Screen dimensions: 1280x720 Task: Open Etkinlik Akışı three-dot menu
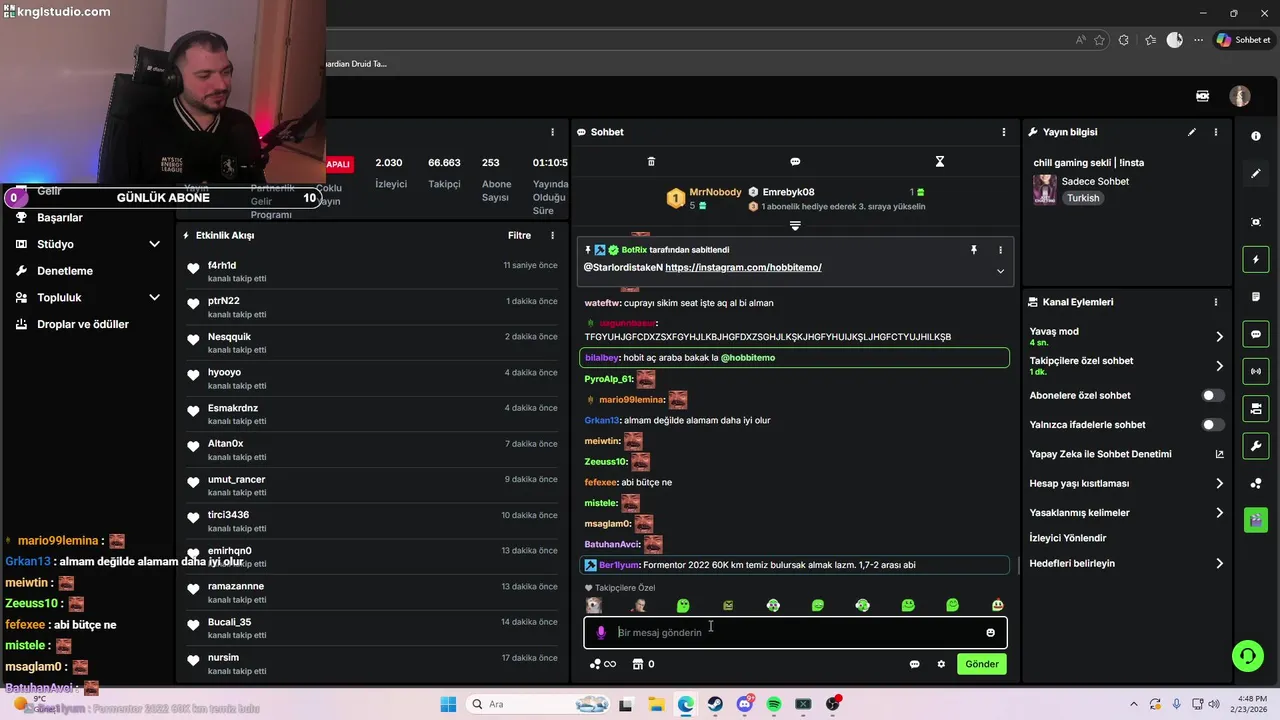coord(552,236)
